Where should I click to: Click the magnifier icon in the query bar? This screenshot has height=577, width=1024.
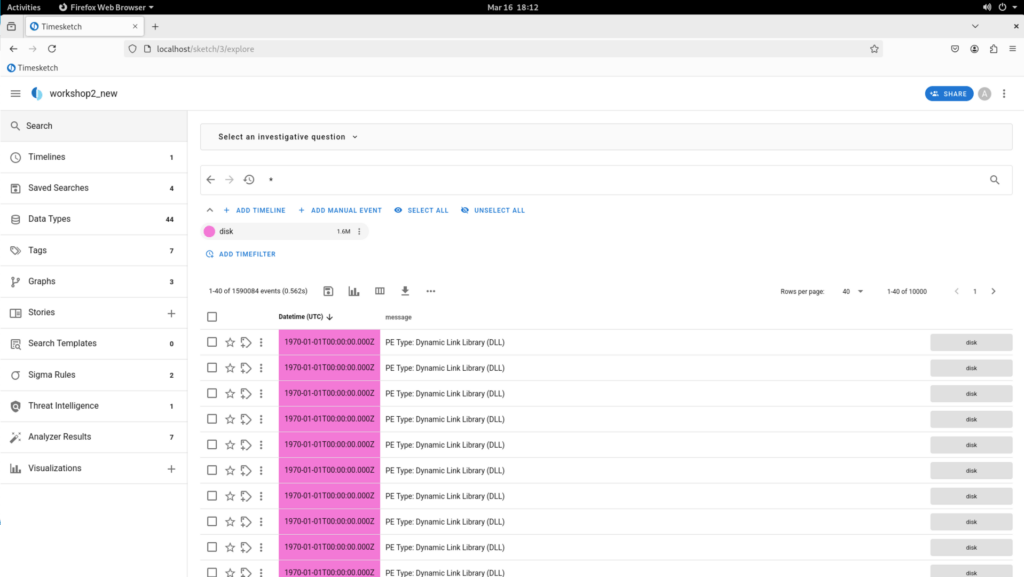(994, 180)
